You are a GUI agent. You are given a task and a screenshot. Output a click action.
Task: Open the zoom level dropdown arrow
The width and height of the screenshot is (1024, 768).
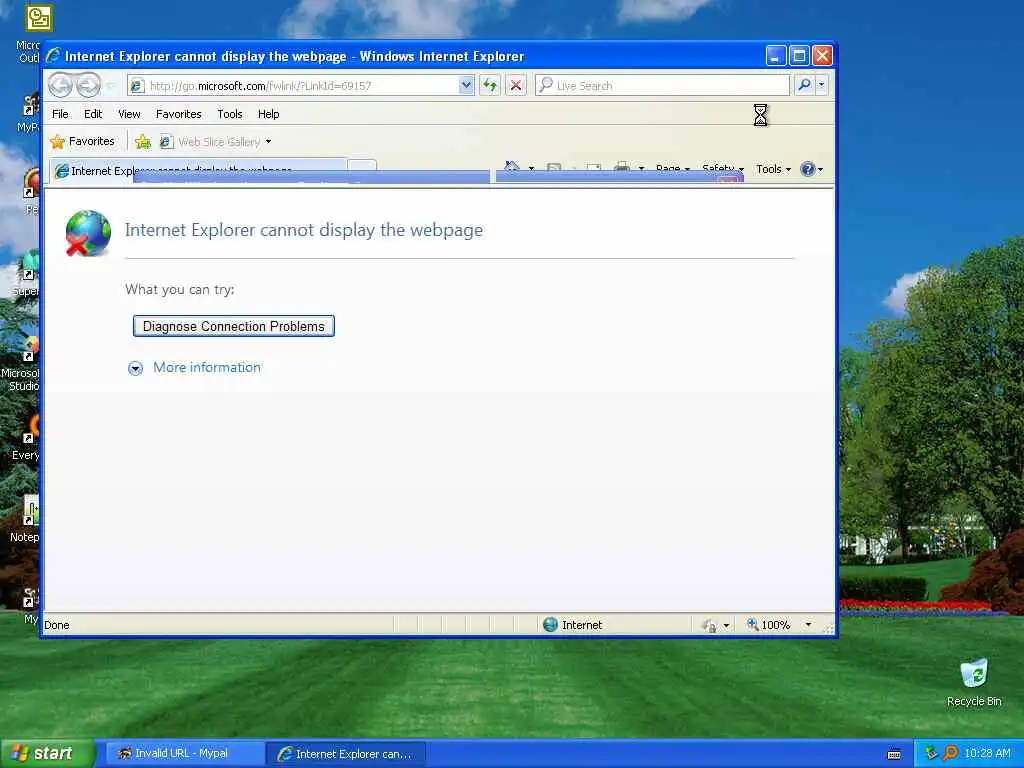808,625
